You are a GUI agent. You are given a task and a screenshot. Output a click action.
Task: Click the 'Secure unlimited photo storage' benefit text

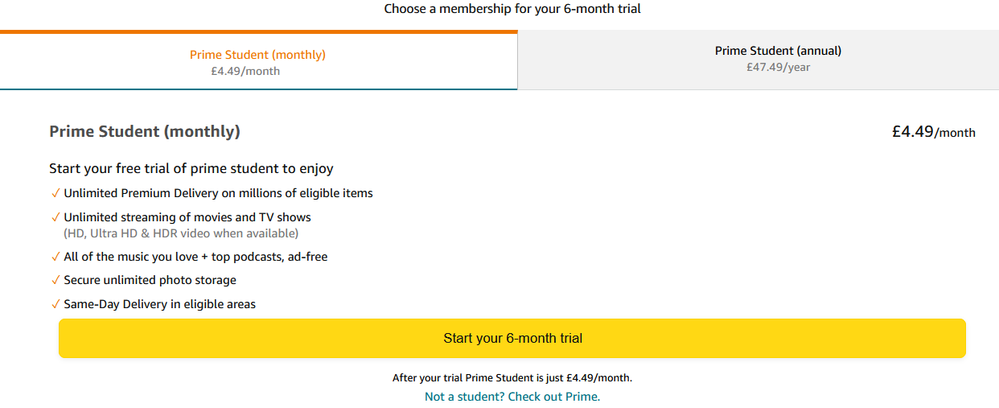coord(150,281)
